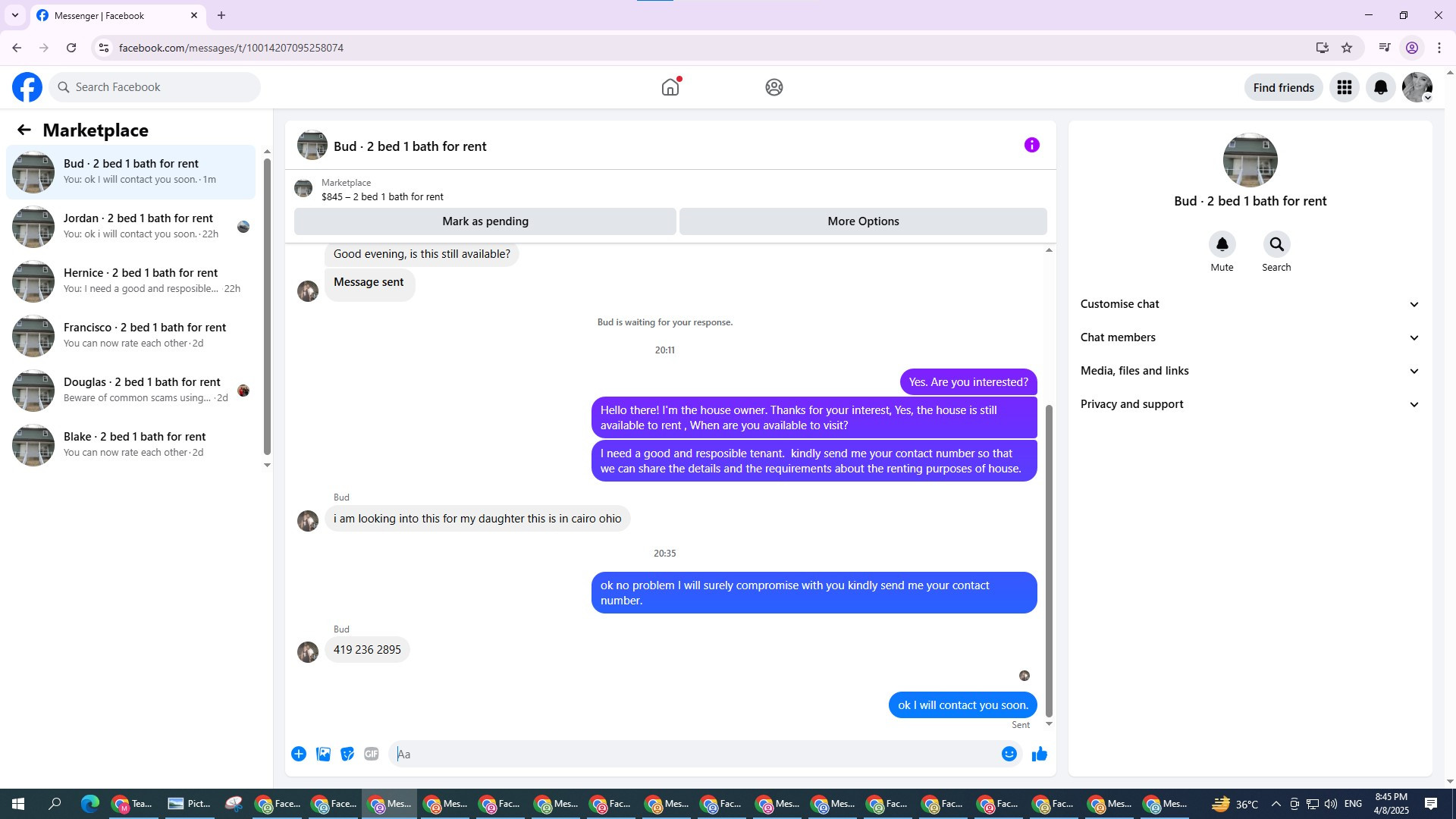Click the thumbs-up like icon

(x=1039, y=754)
